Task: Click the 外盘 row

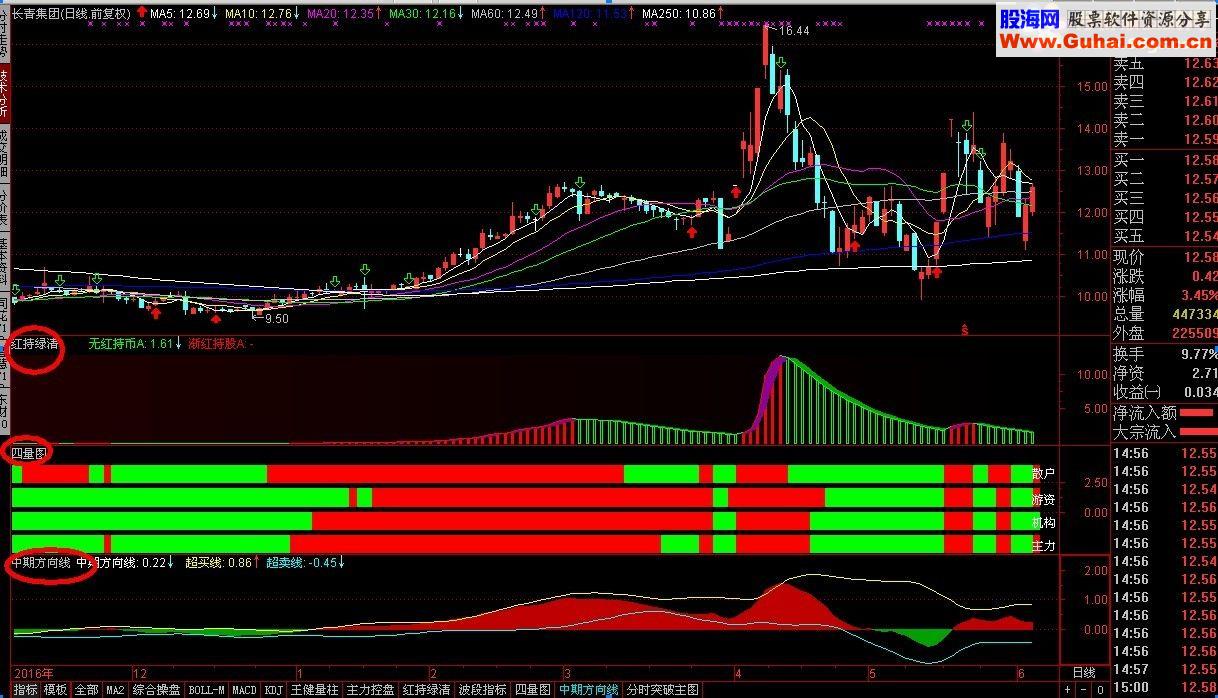Action: click(1165, 333)
